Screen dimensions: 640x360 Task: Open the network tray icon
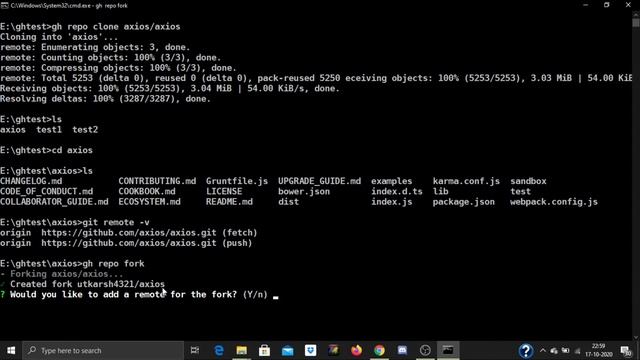tap(577, 351)
